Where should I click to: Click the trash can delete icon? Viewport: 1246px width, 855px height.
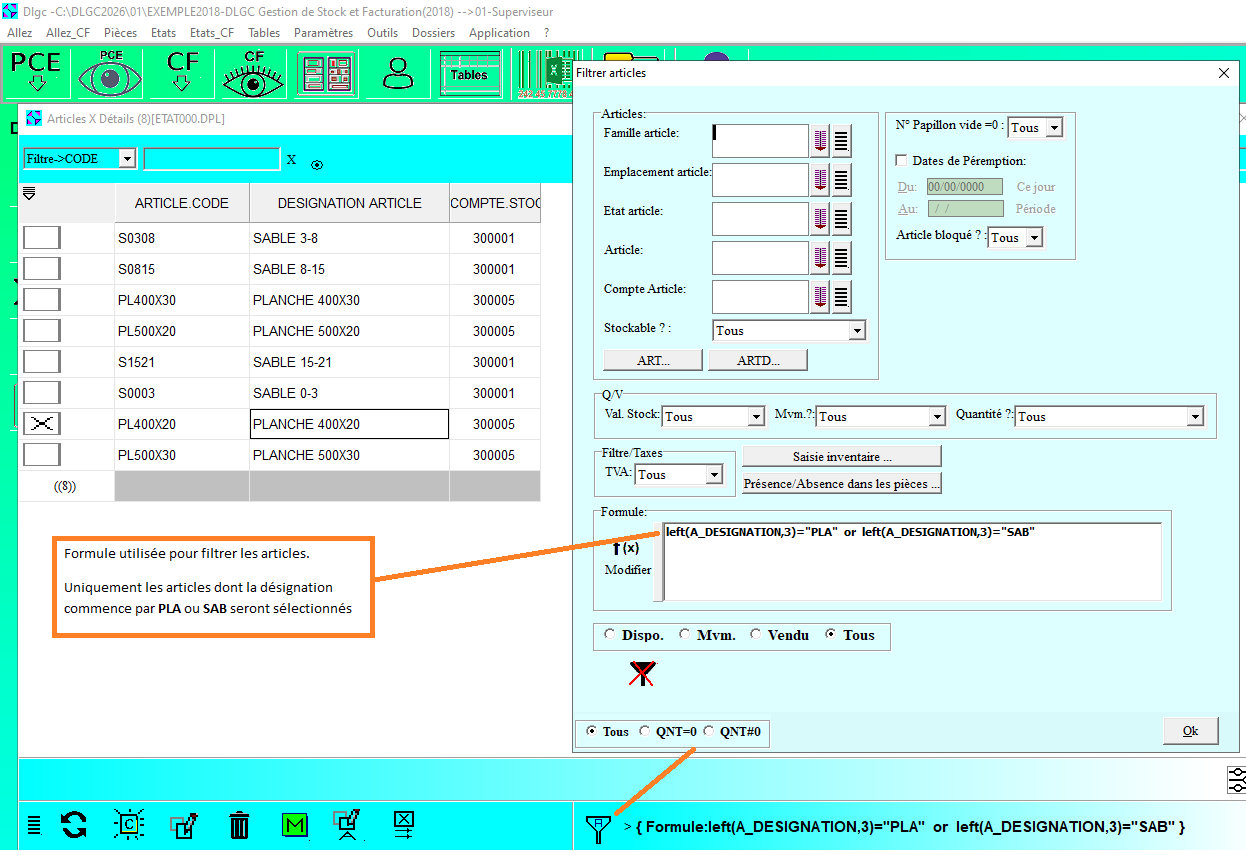tap(239, 825)
